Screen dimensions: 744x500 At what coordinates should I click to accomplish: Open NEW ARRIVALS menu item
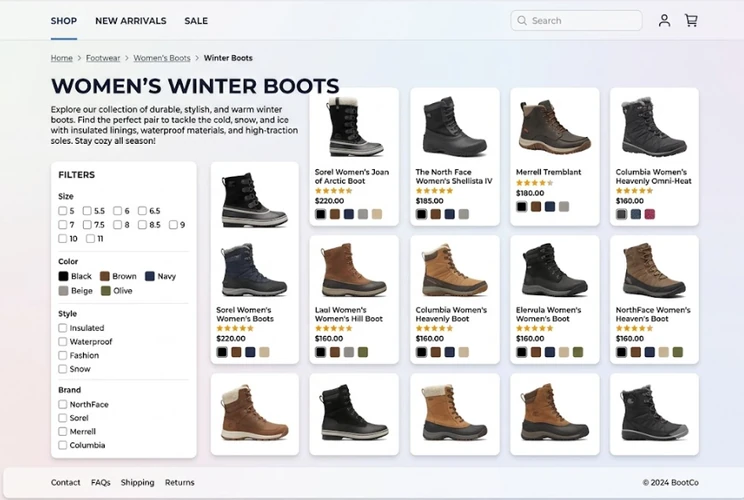130,21
